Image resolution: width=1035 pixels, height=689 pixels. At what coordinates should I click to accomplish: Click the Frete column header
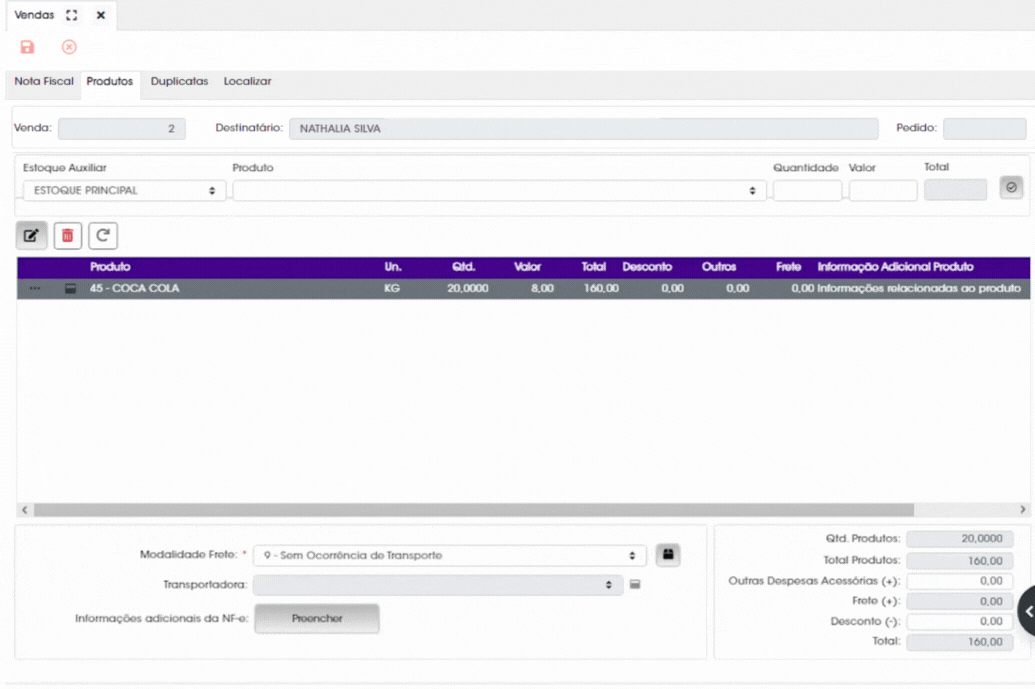pos(788,267)
